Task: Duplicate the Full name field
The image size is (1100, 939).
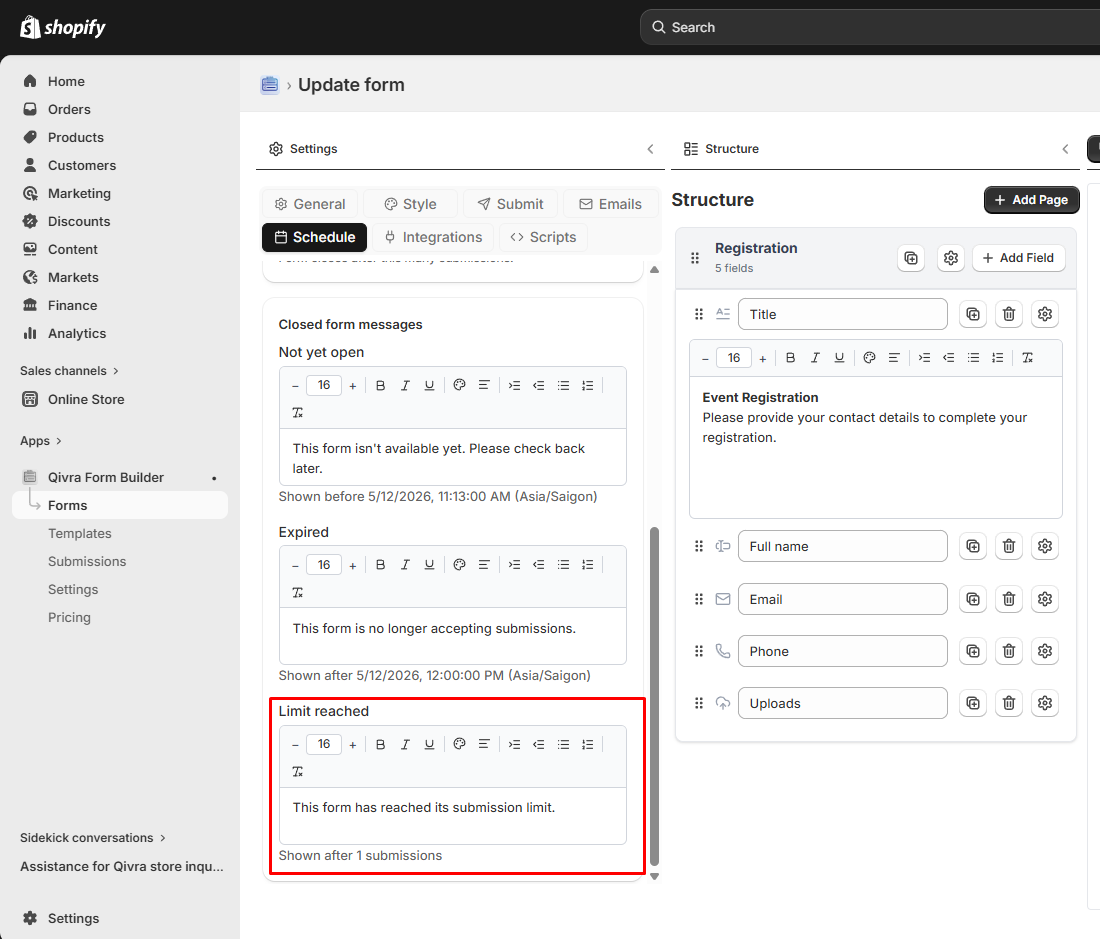Action: [x=973, y=546]
